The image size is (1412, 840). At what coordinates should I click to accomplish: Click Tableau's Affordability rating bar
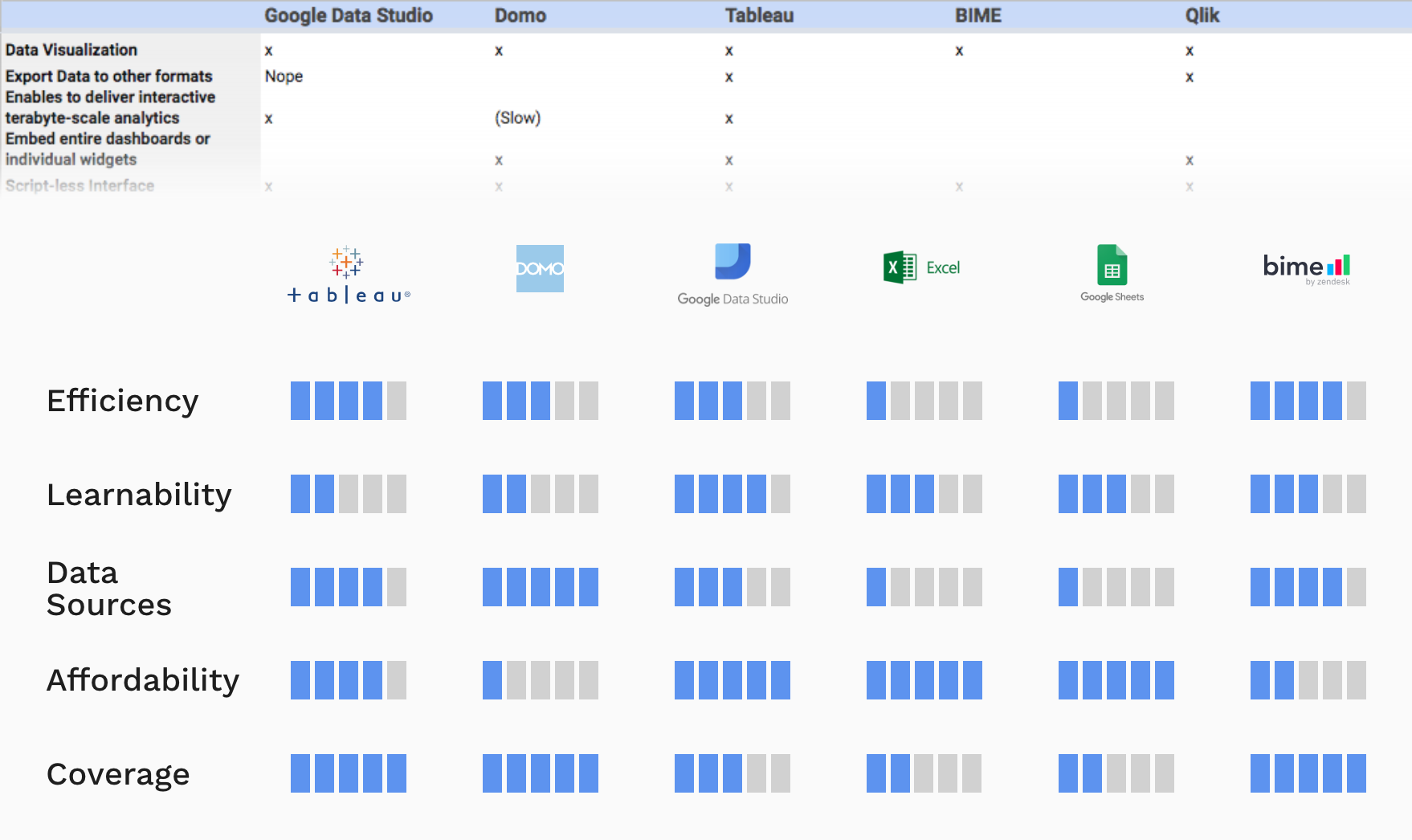[349, 680]
